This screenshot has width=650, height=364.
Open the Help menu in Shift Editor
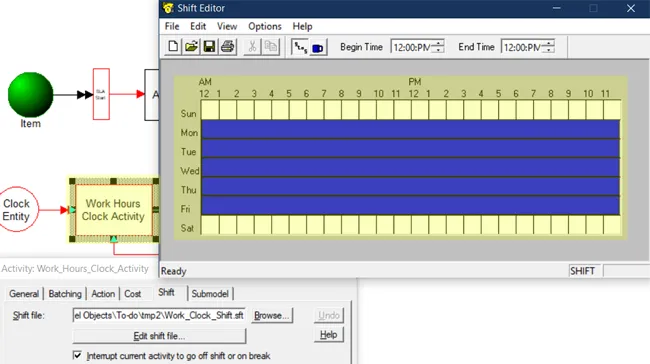(302, 26)
